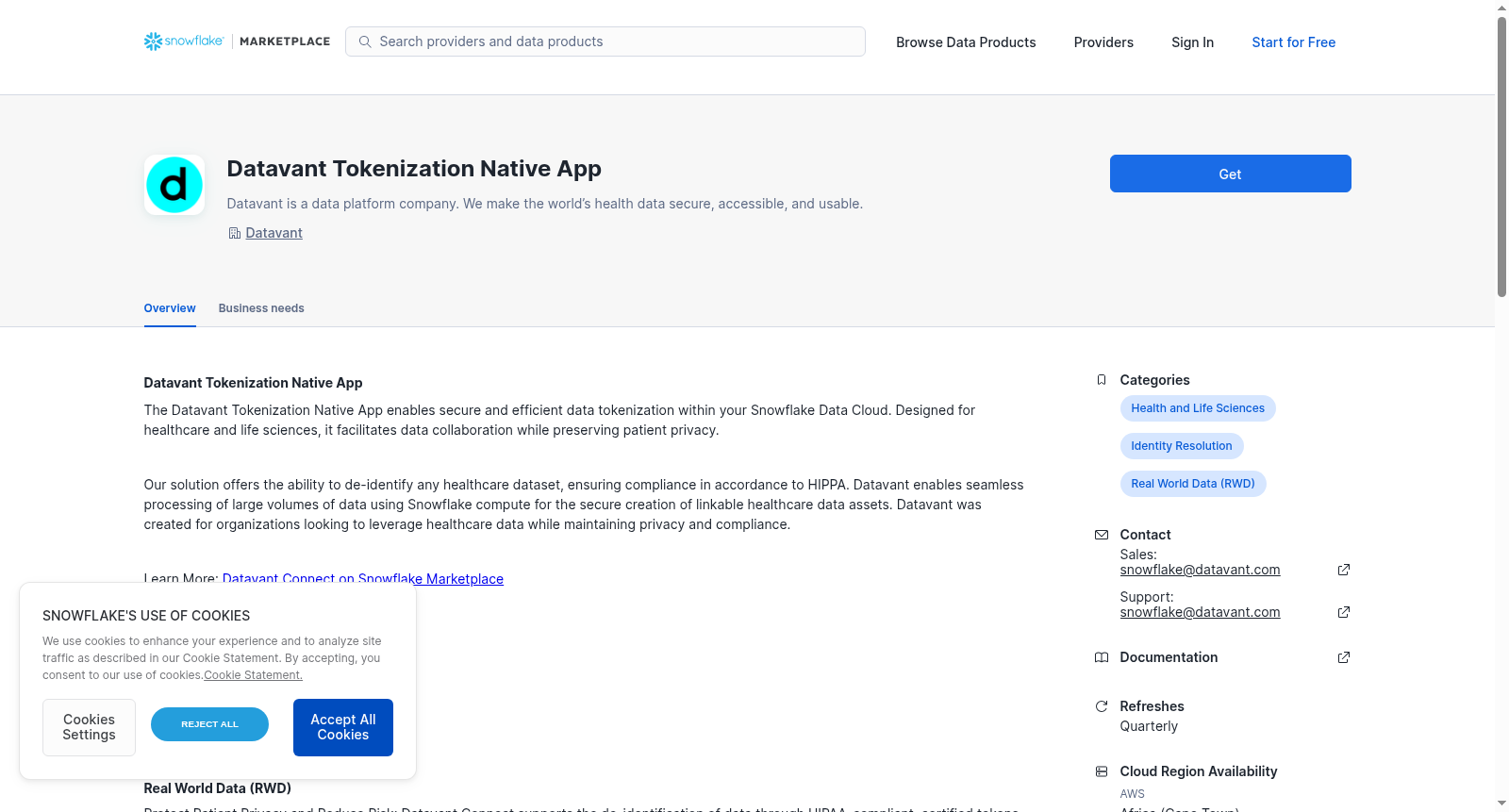This screenshot has height=812, width=1509.
Task: Click the Categories heading
Action: click(1154, 380)
